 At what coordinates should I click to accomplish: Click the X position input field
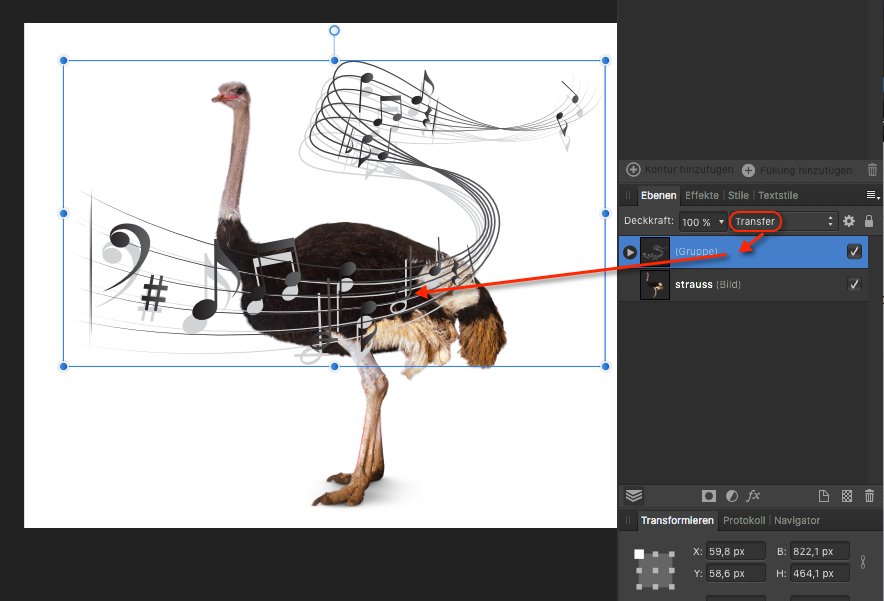735,551
